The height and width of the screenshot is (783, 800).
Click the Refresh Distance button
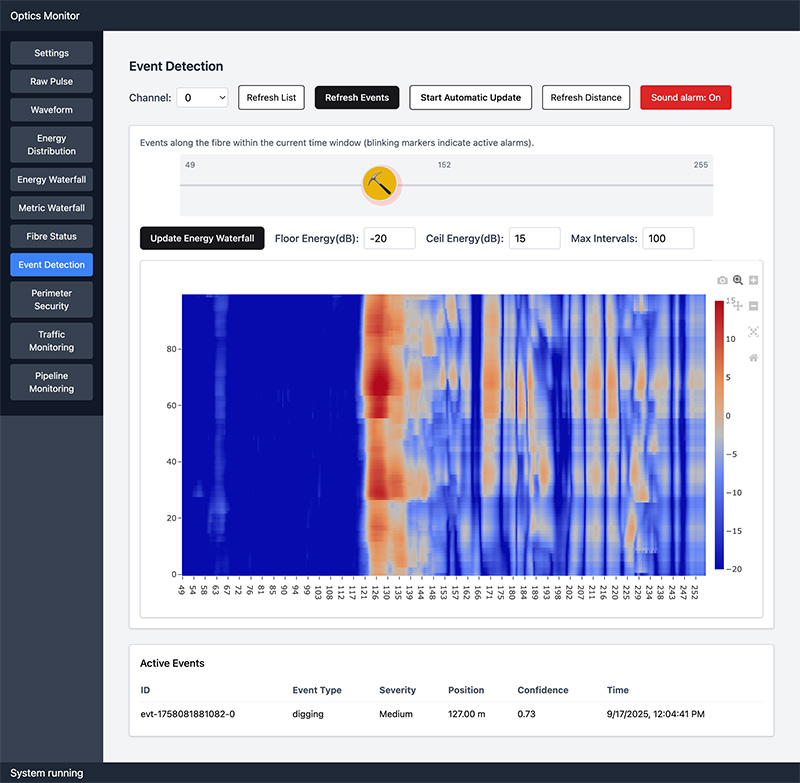click(x=586, y=97)
